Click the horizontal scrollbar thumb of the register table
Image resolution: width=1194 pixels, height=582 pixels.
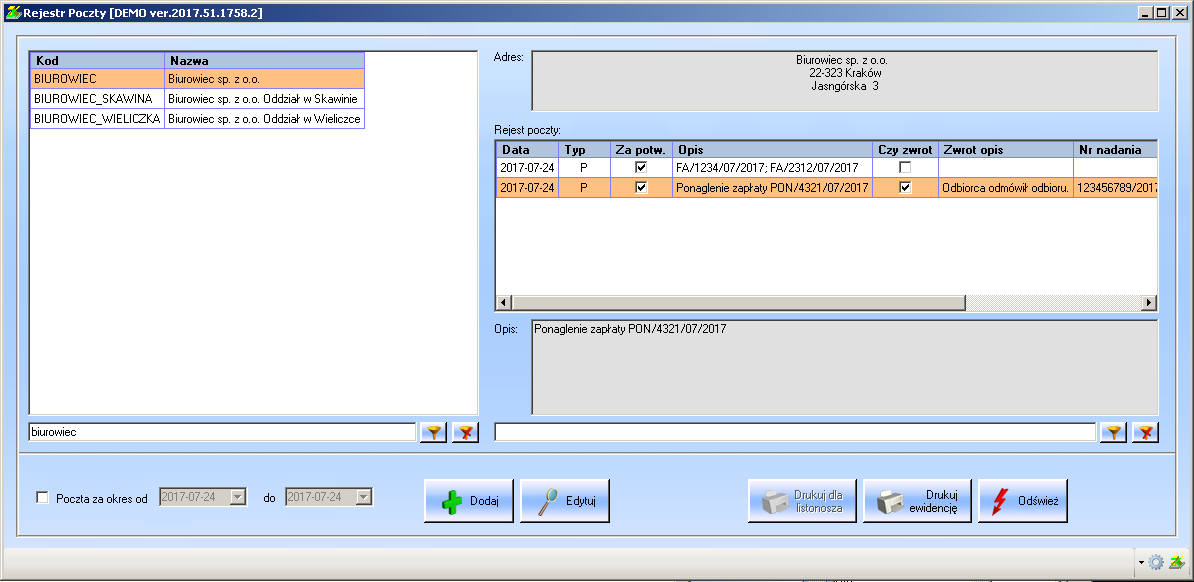pos(738,303)
